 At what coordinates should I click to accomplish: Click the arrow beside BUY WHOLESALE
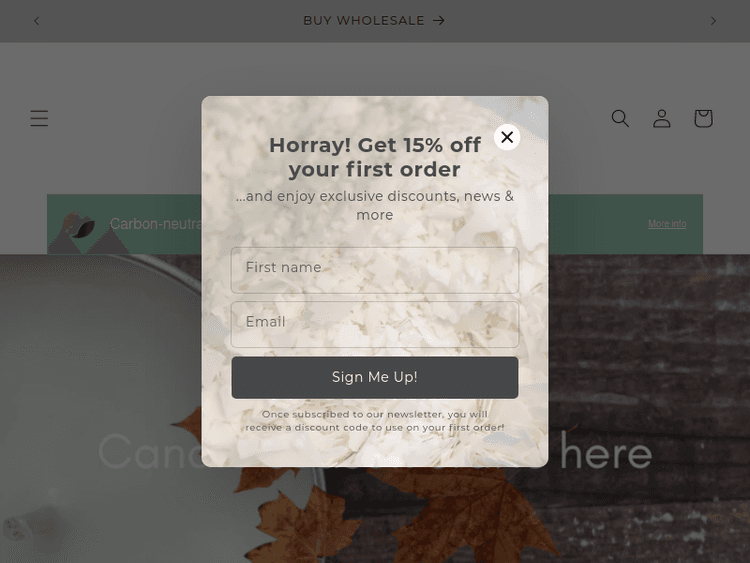pos(439,21)
